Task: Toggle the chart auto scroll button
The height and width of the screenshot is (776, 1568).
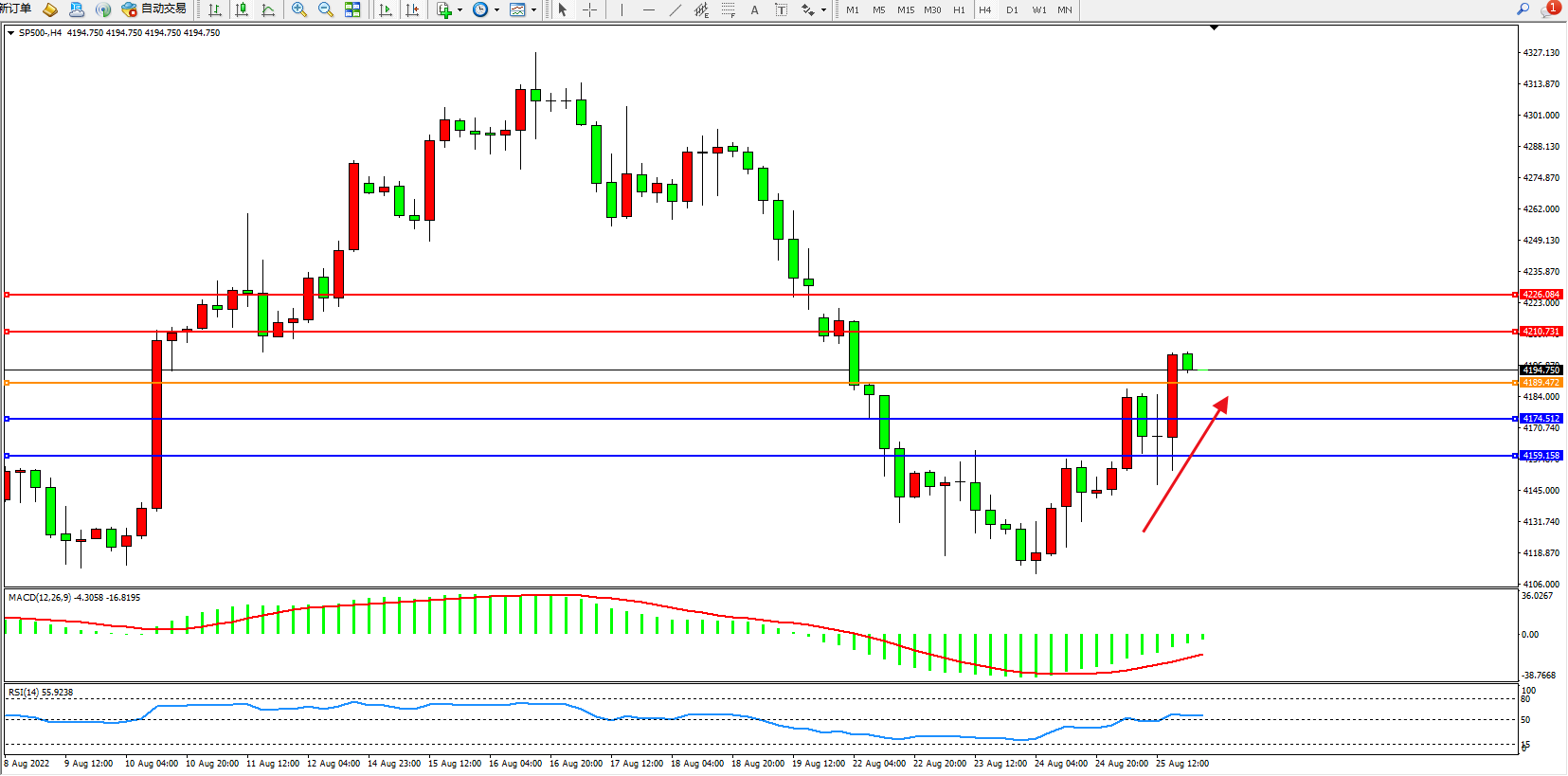Action: tap(386, 9)
